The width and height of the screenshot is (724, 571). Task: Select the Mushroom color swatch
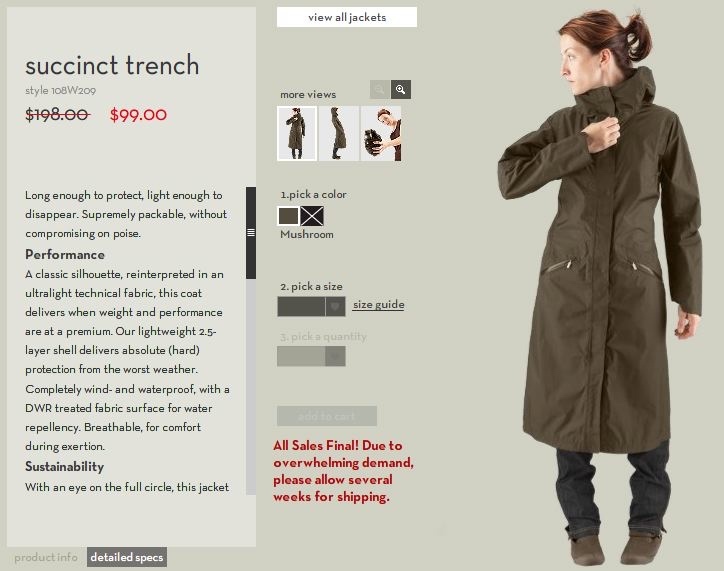288,216
